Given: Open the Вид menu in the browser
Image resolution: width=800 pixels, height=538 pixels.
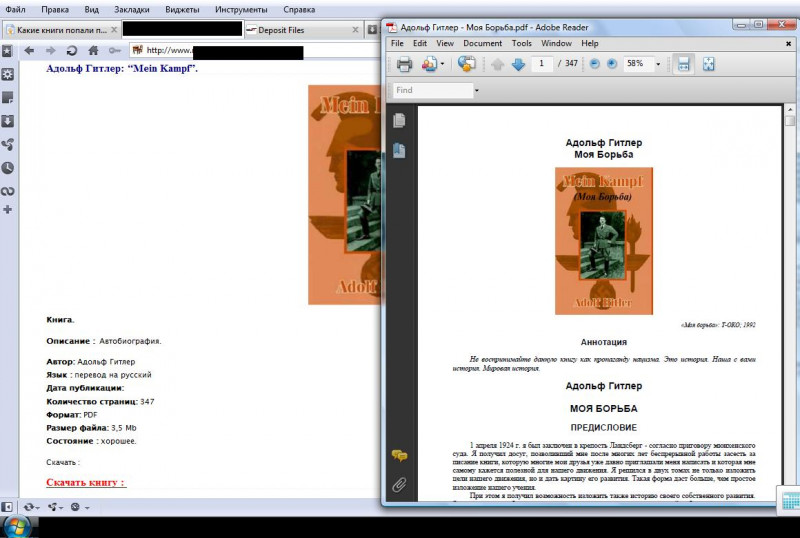Looking at the screenshot, I should coord(91,9).
